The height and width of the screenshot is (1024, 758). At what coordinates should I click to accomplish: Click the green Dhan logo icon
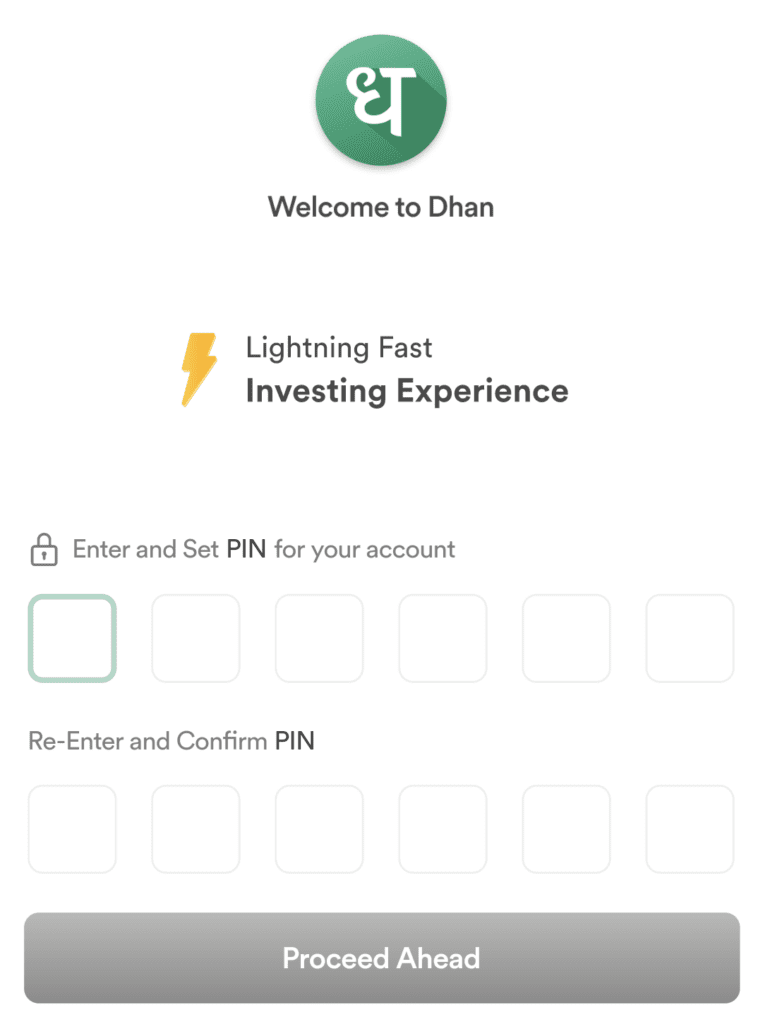tap(380, 100)
